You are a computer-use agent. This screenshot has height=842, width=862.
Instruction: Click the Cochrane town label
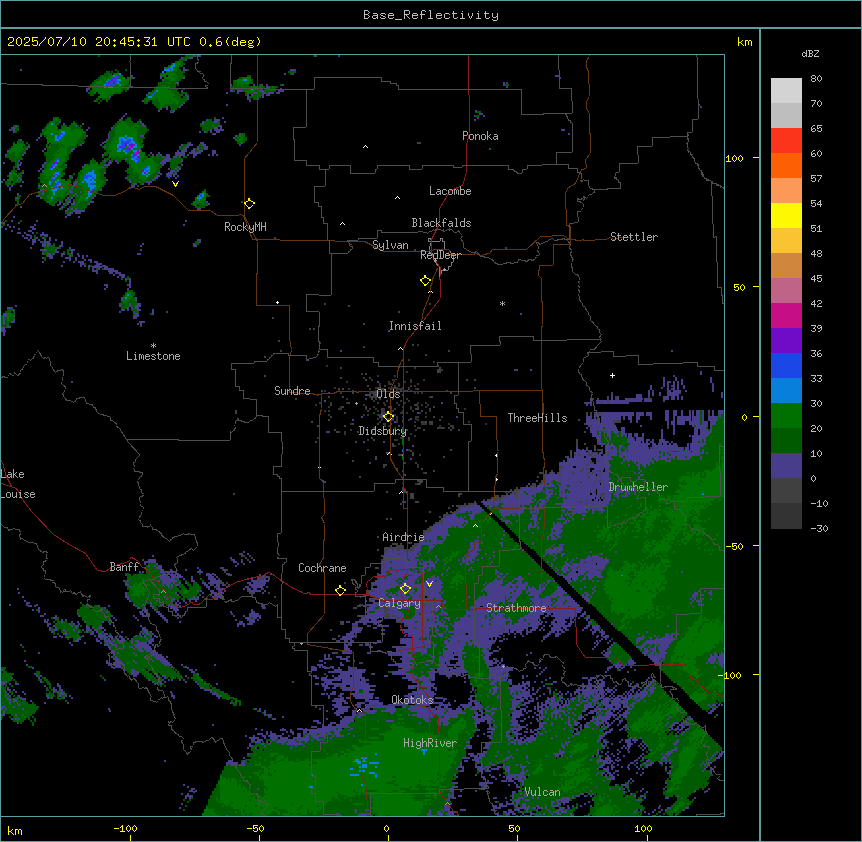322,568
